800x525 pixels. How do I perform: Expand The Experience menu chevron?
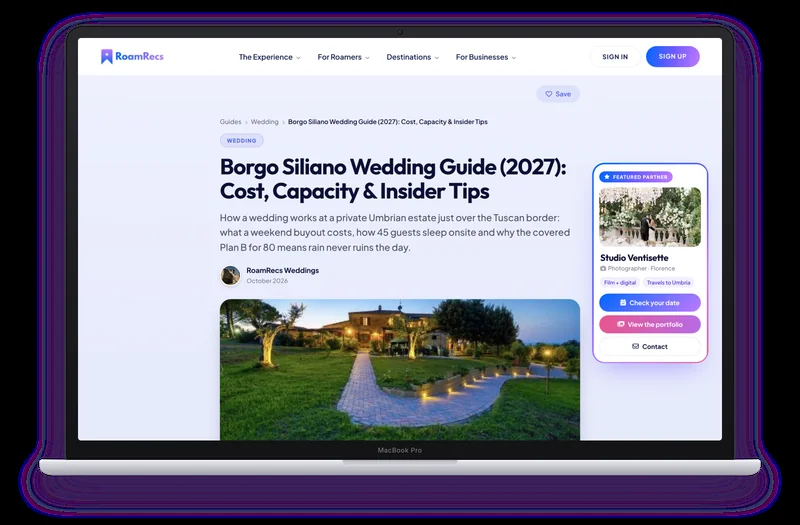pyautogui.click(x=298, y=58)
